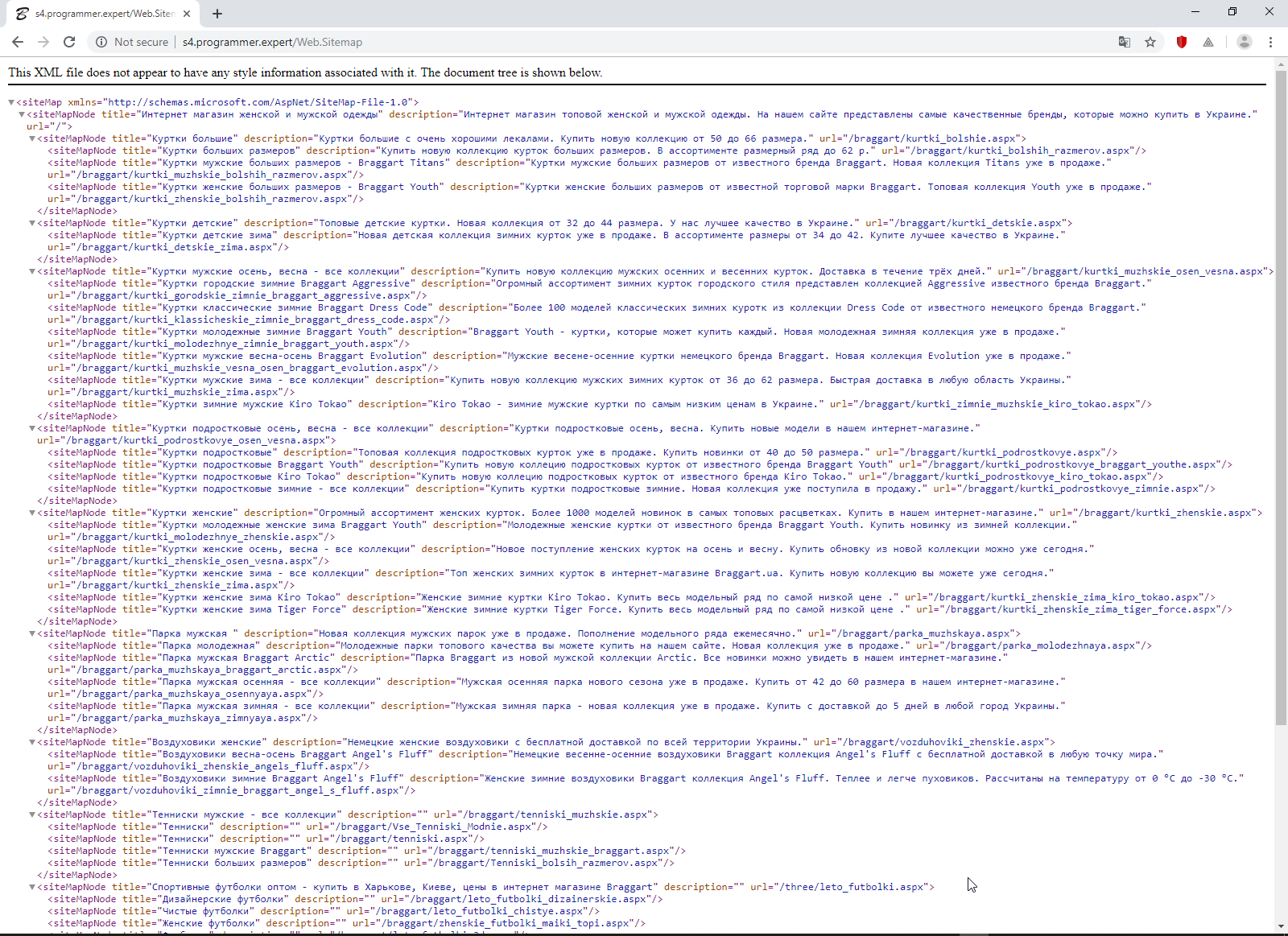The image size is (1288, 936).
Task: Click the scrollbar up arrow
Action: (1281, 63)
